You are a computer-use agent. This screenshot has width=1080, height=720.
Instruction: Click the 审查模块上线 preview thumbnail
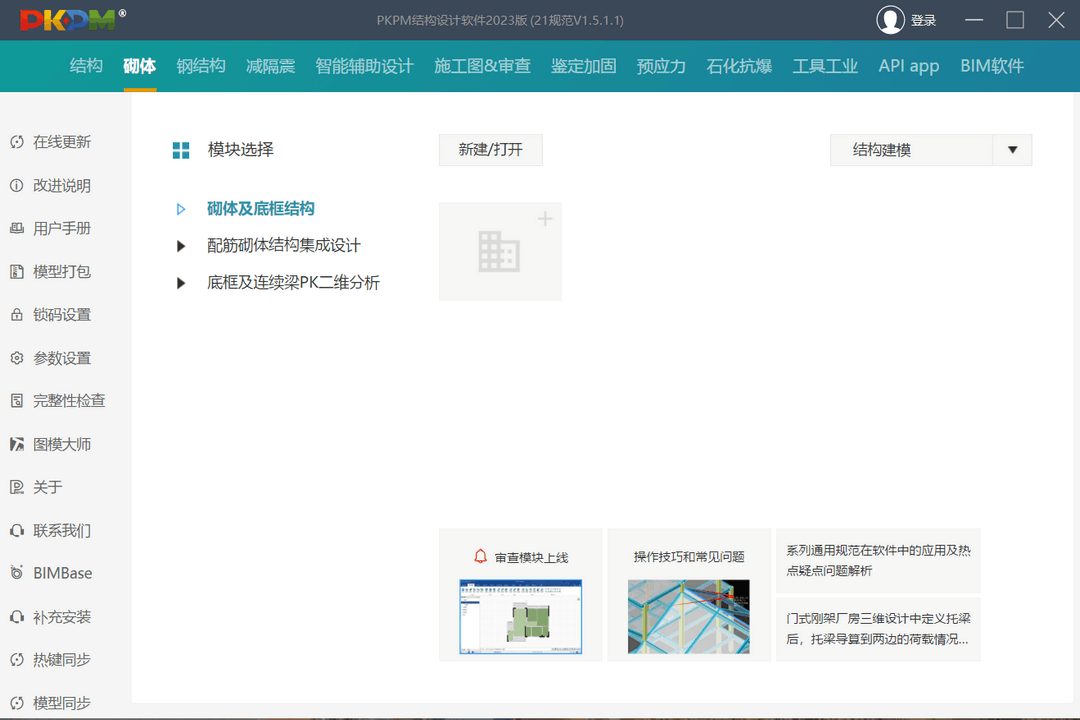click(520, 617)
